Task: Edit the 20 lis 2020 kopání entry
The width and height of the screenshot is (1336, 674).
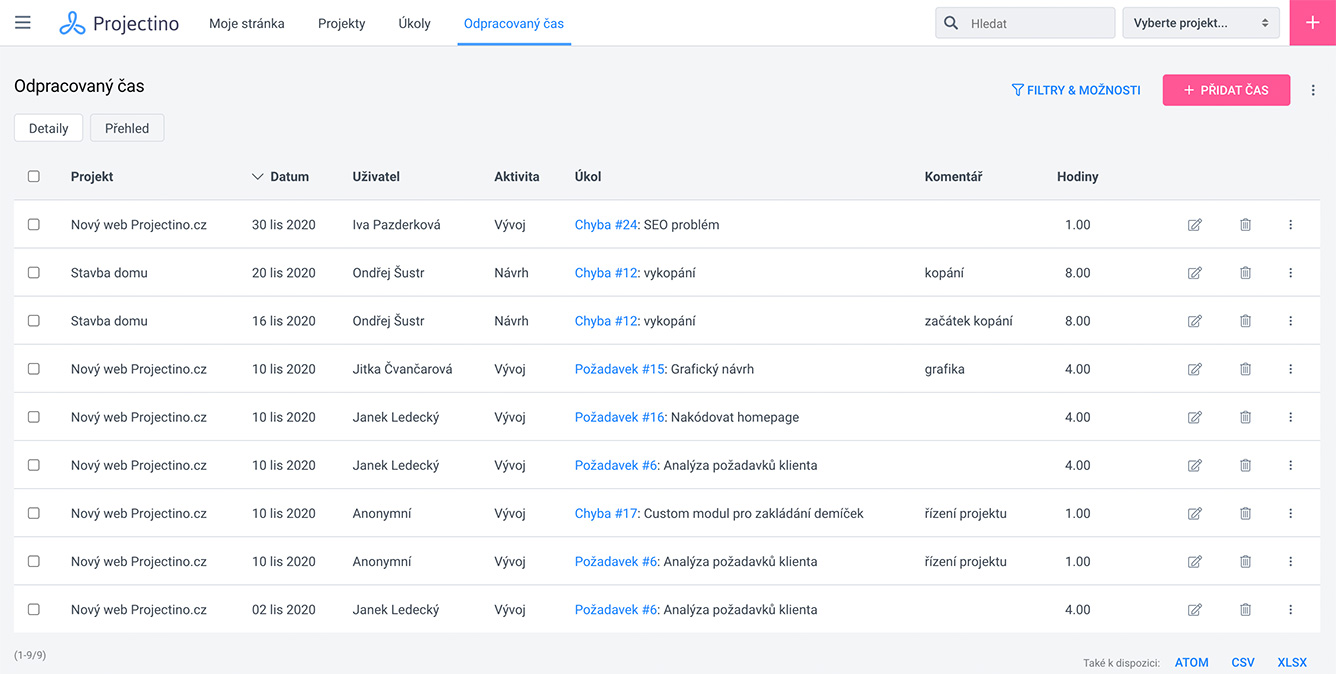Action: tap(1194, 273)
